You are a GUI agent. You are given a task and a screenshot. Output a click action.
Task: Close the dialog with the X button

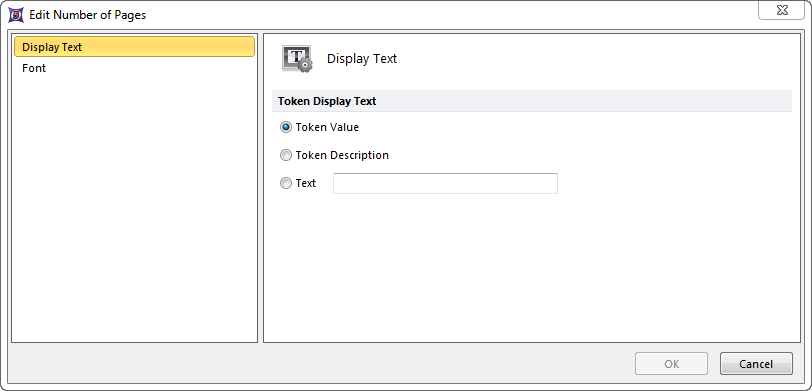[x=781, y=10]
